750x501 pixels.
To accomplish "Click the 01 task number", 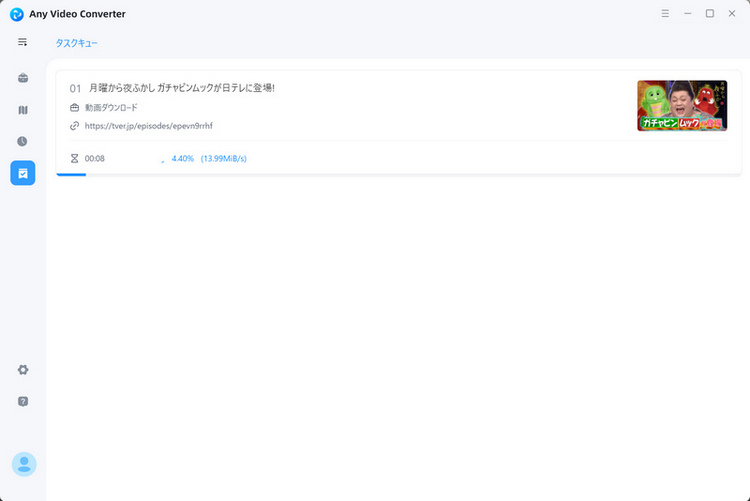I will tap(75, 89).
